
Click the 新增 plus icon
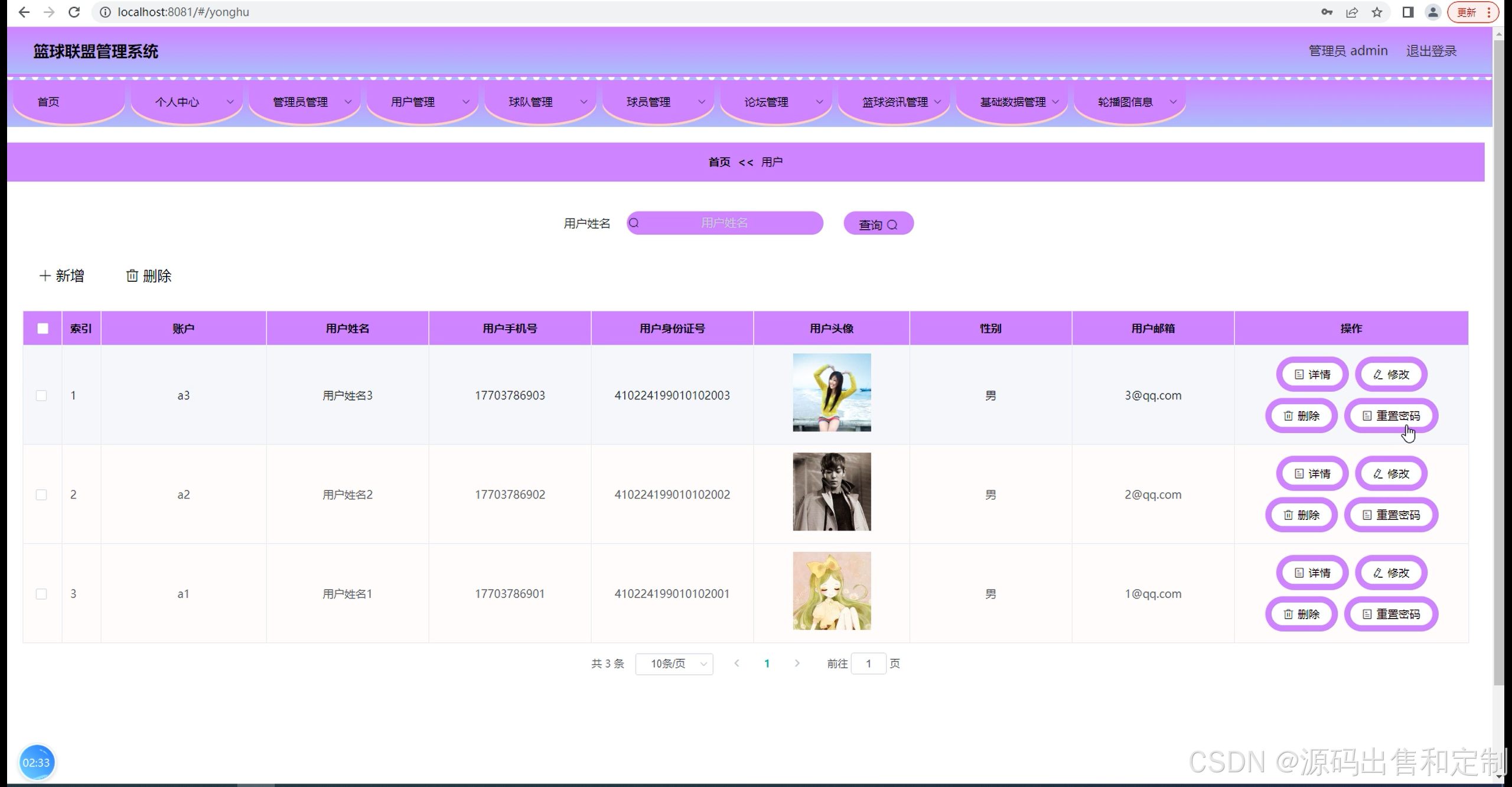(45, 276)
